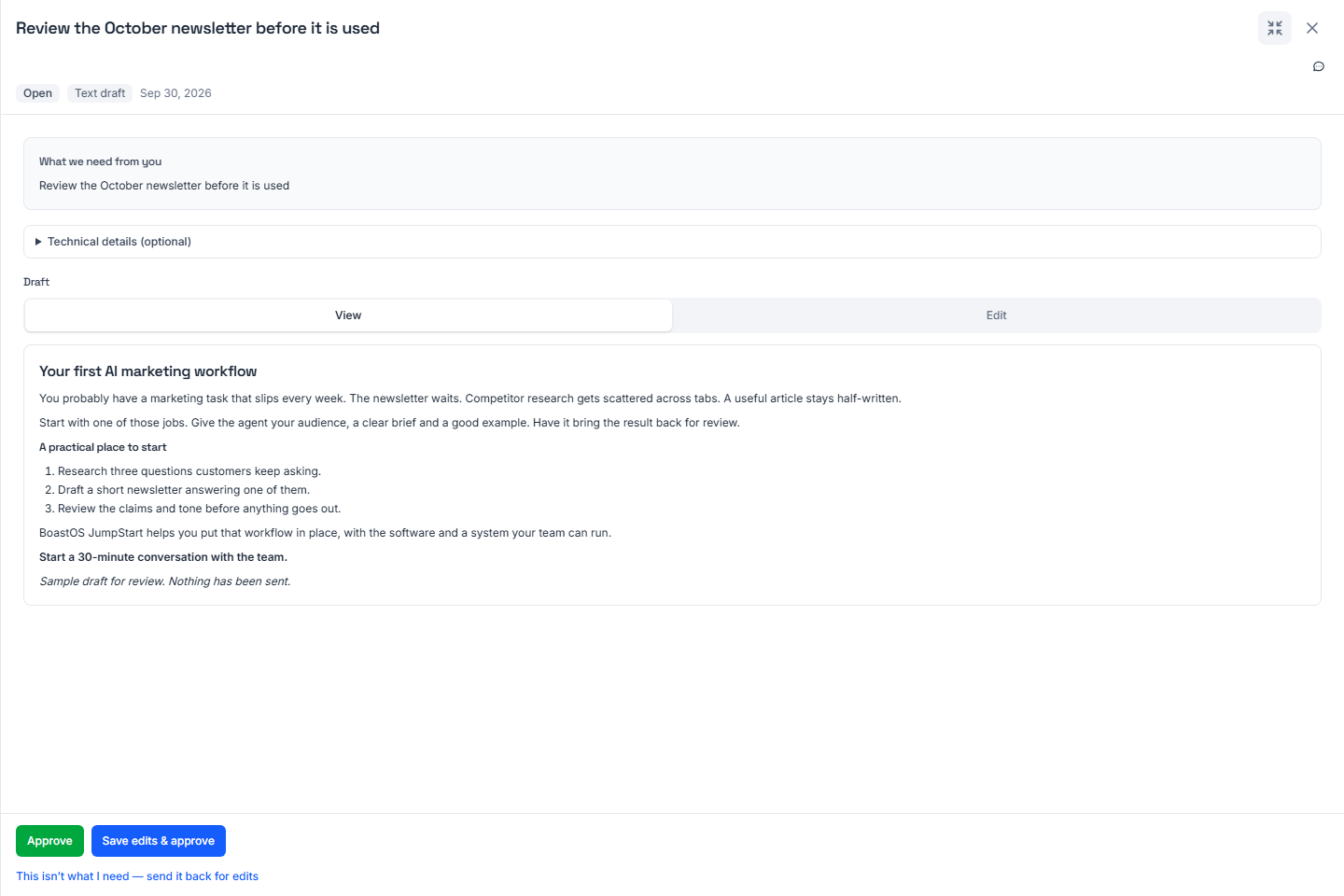Viewport: 1344px width, 896px height.
Task: Click Save edits & approve
Action: tap(159, 841)
